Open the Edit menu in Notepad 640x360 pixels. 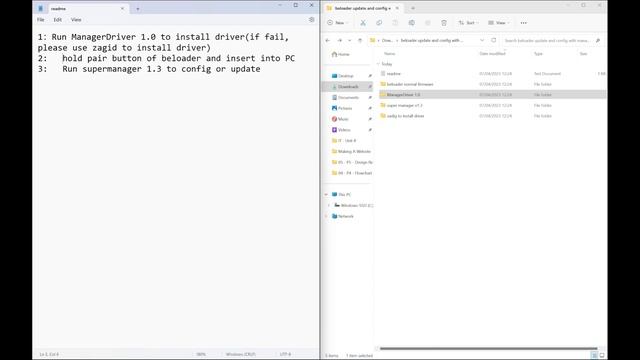coord(58,20)
